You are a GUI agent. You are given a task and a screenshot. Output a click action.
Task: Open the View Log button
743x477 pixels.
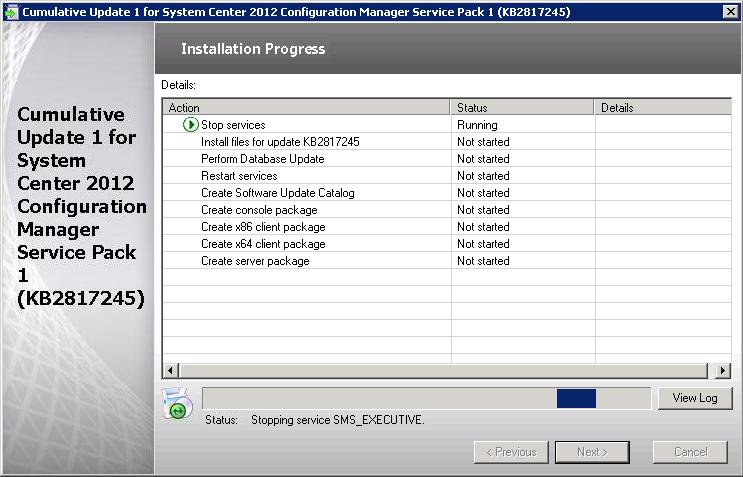[x=694, y=398]
